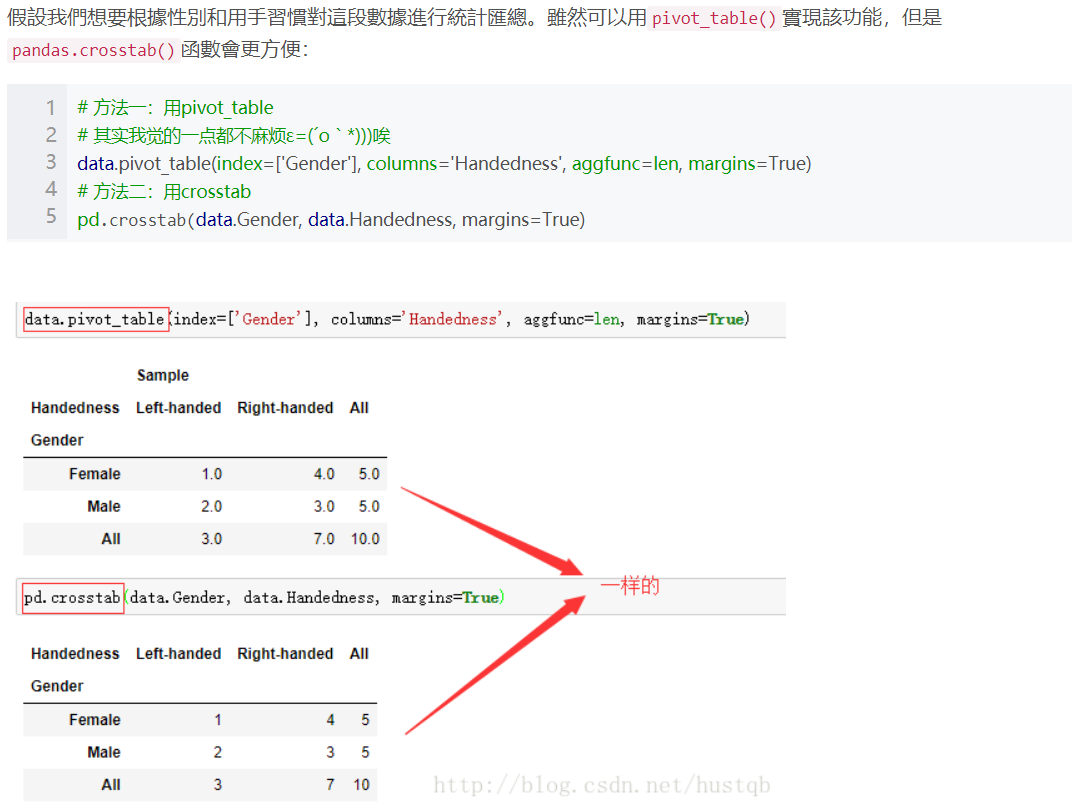Click line number 4 in the code block
1078x809 pixels.
pos(51,191)
